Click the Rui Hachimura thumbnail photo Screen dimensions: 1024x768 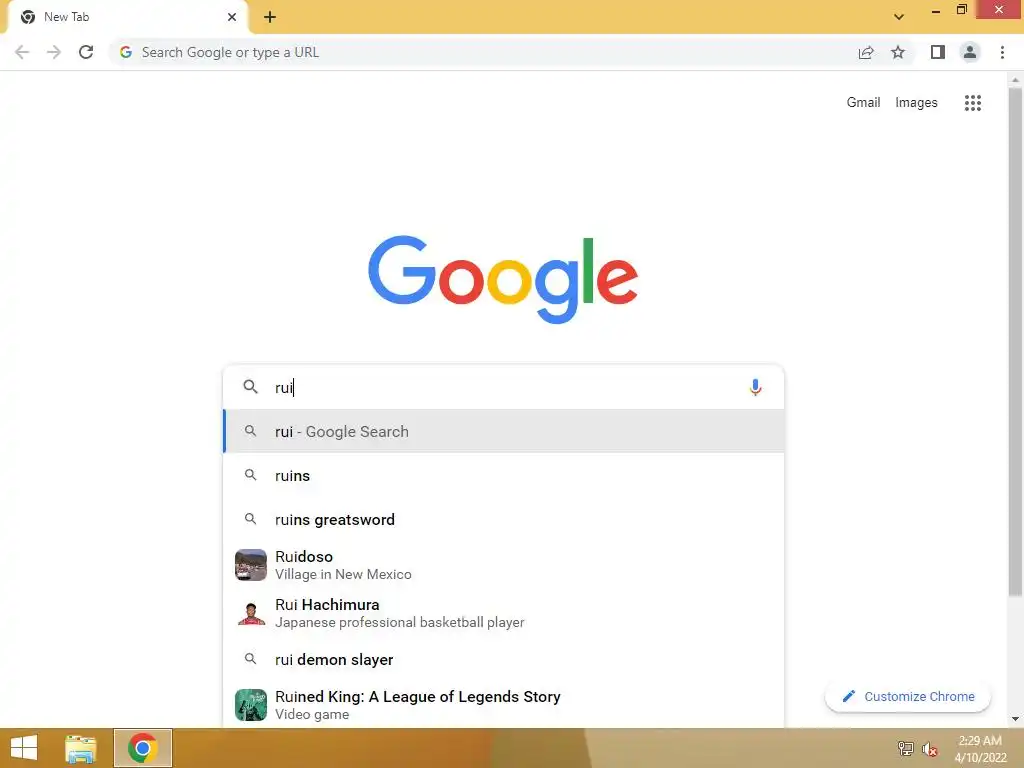tap(251, 613)
